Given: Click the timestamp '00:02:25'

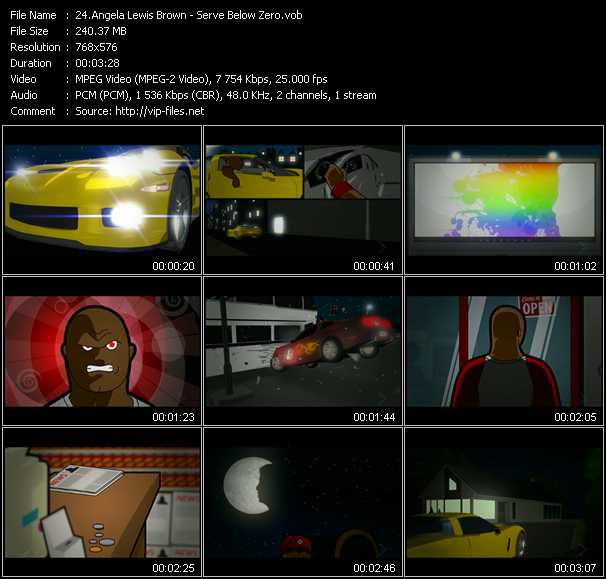Looking at the screenshot, I should (173, 568).
